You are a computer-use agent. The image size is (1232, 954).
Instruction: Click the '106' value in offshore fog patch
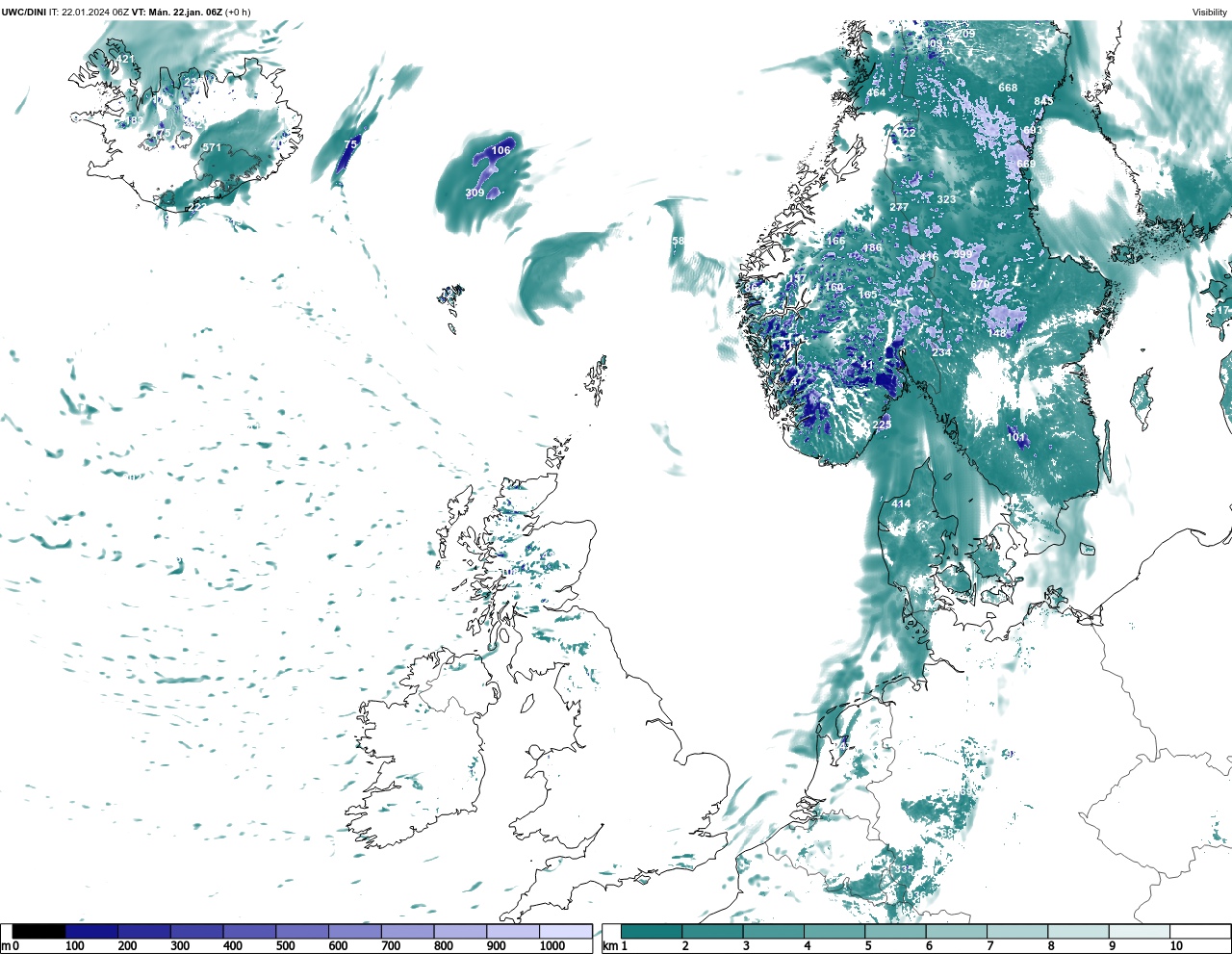[500, 151]
